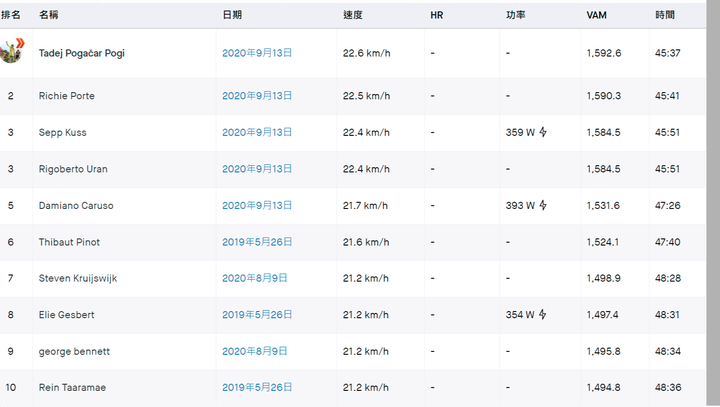720x407 pixels.
Task: Click the time 48:34
Action: [668, 351]
